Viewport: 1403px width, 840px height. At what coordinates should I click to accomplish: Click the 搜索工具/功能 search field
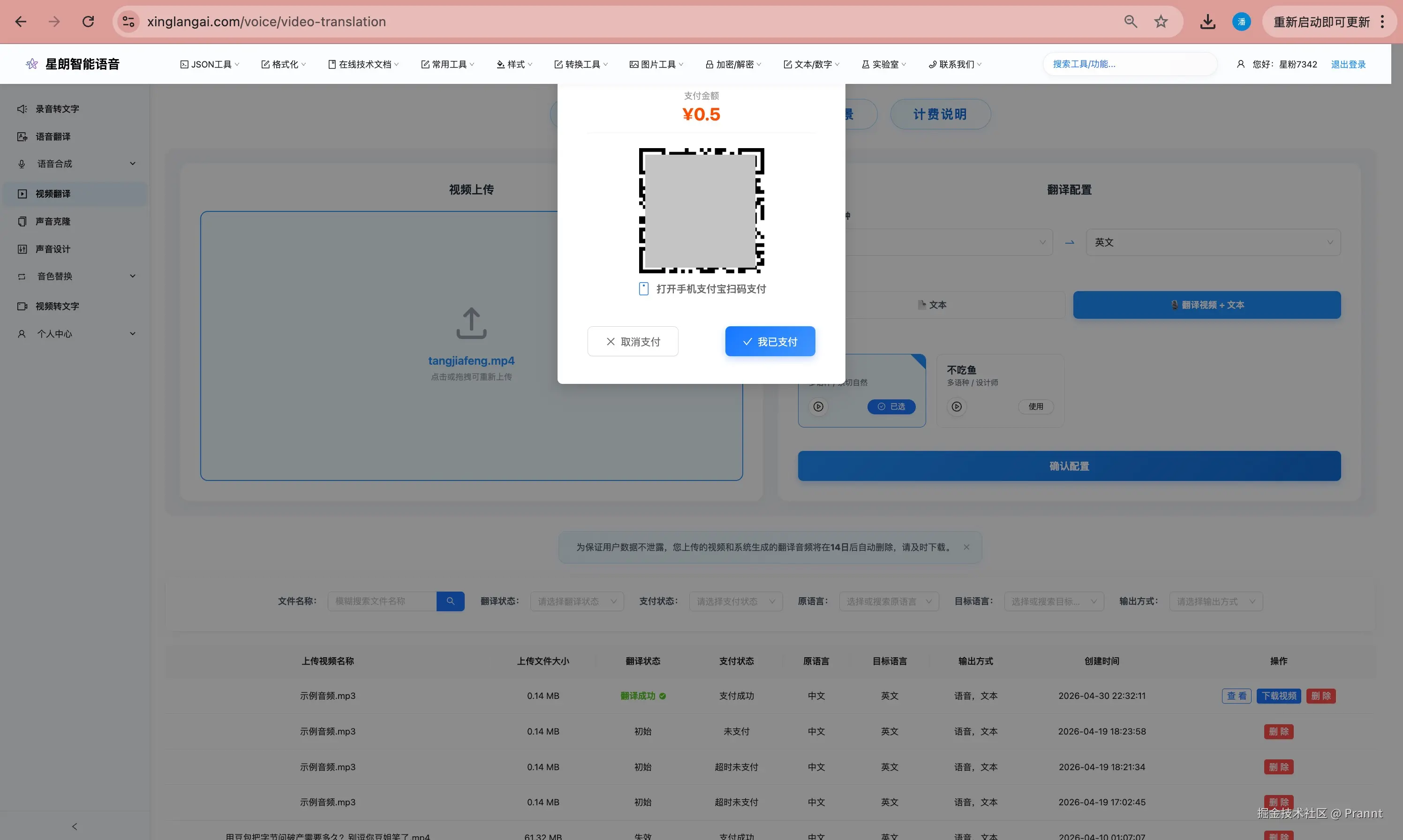[1130, 64]
